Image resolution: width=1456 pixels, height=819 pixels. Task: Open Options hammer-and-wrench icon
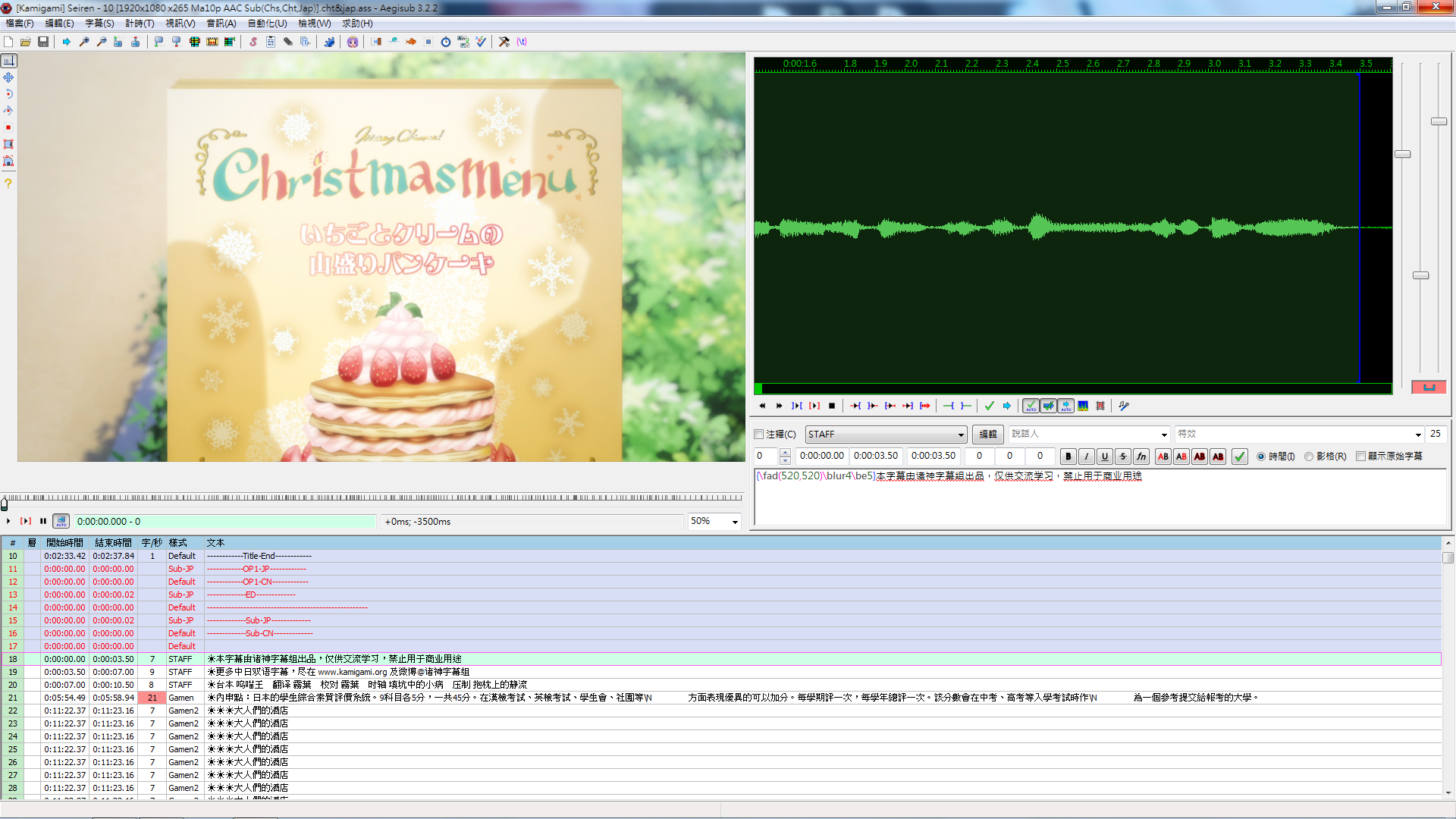point(504,42)
